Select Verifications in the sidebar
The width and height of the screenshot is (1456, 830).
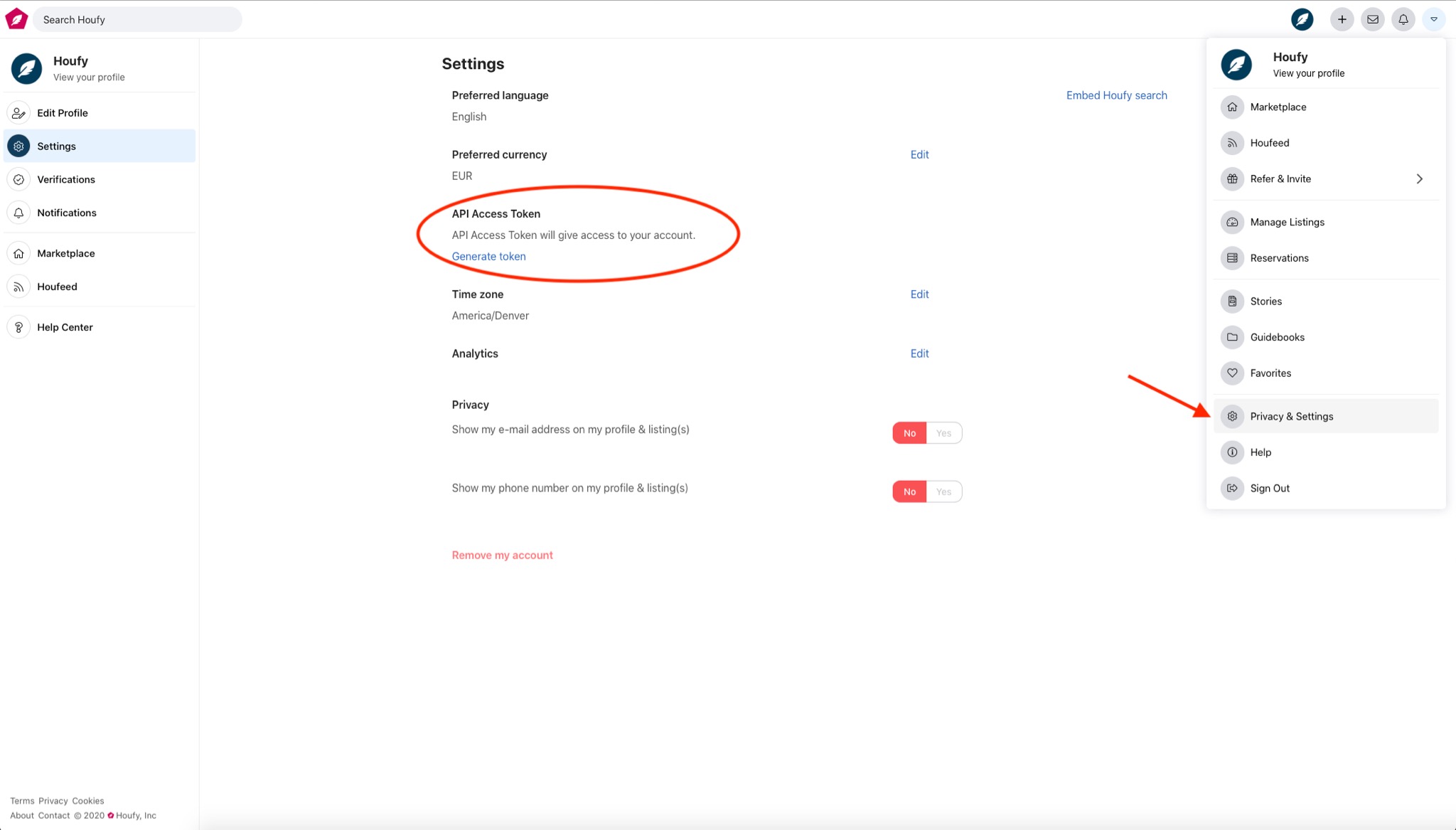coord(100,180)
